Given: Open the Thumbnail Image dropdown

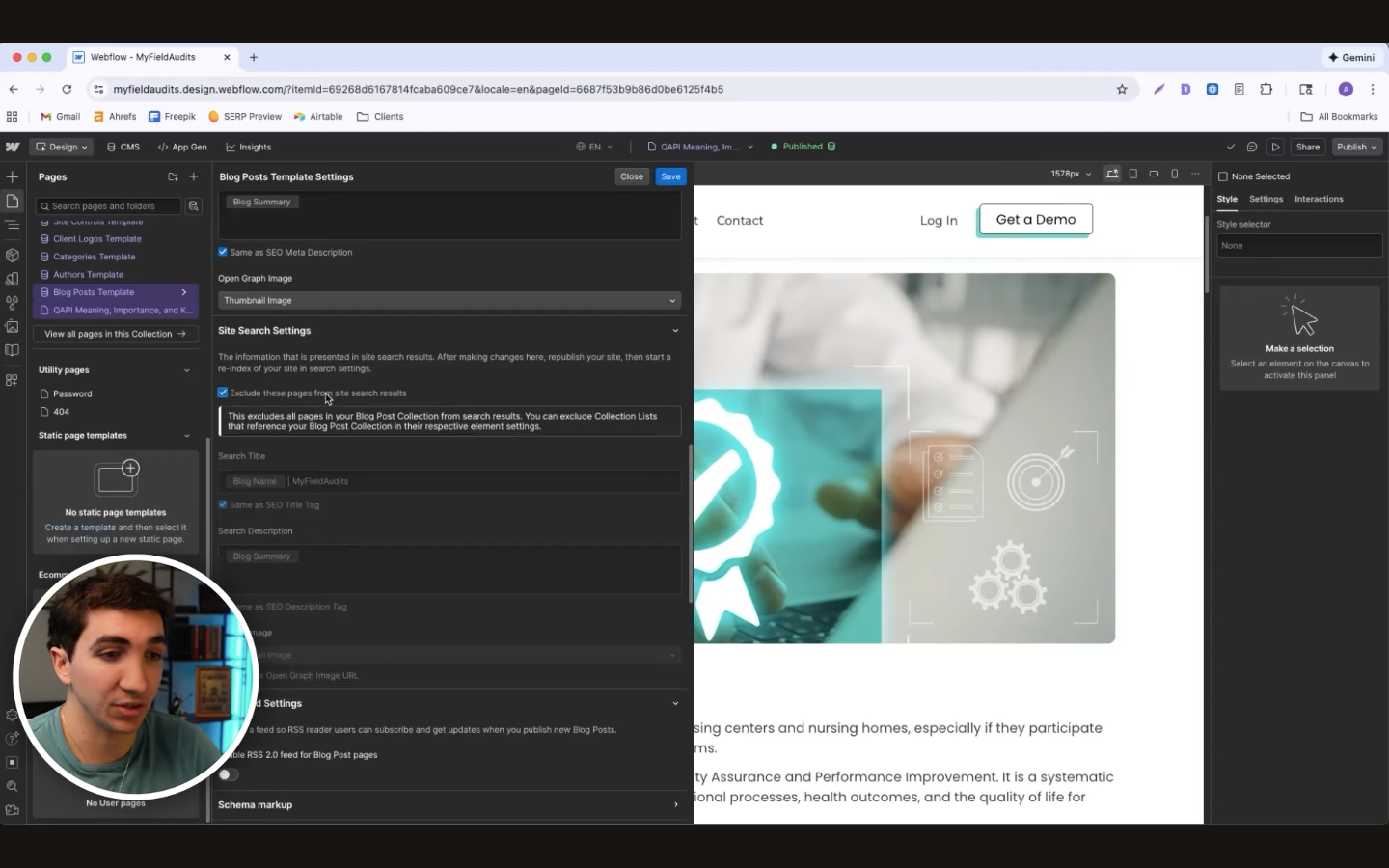Looking at the screenshot, I should click(x=449, y=300).
